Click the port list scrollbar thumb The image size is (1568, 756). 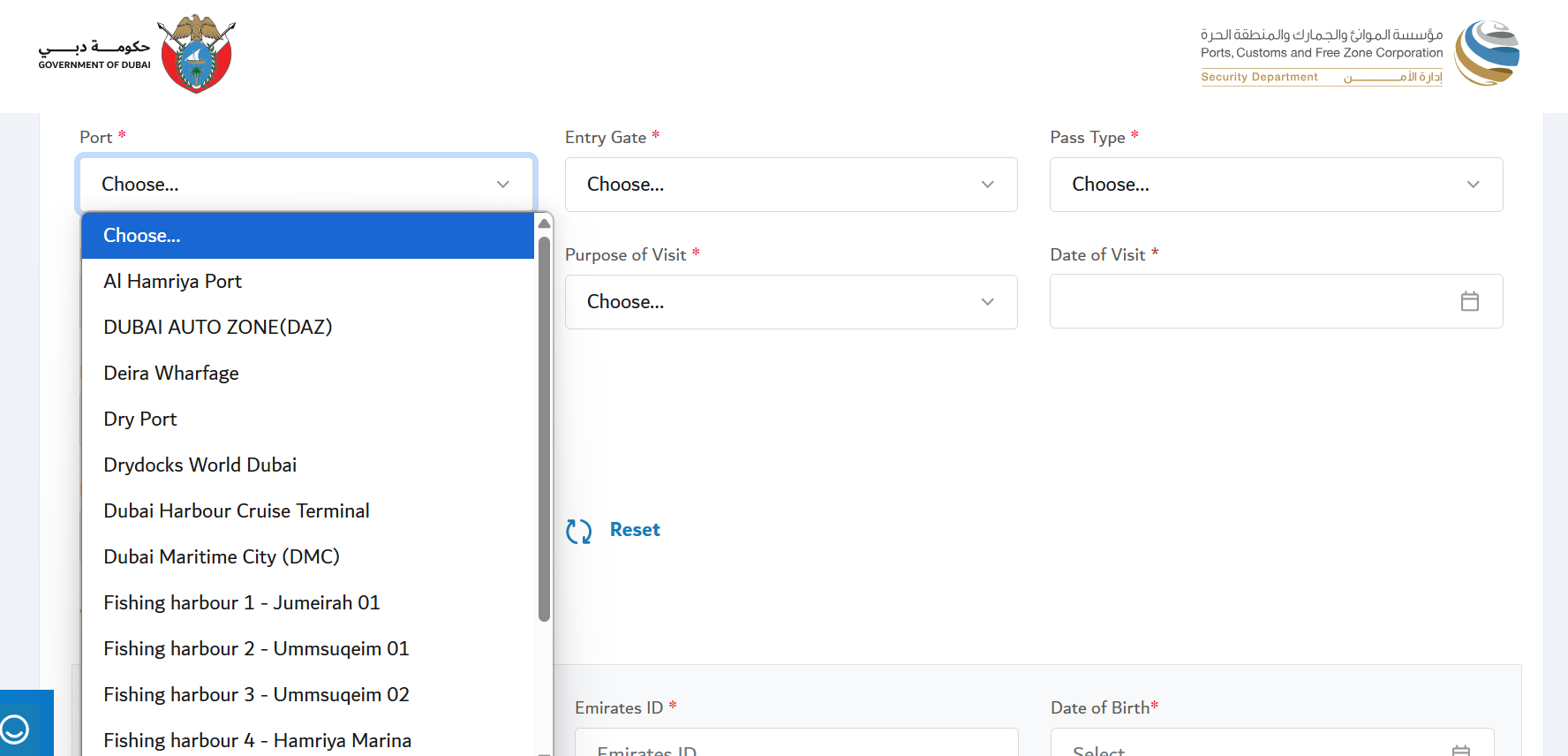pyautogui.click(x=545, y=424)
